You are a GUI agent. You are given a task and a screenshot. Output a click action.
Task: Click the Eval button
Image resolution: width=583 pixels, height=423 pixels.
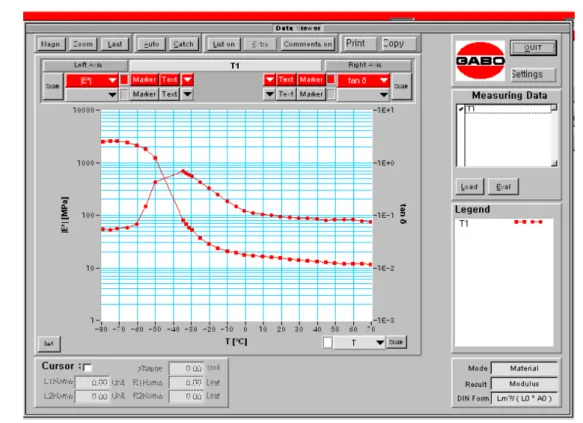503,187
